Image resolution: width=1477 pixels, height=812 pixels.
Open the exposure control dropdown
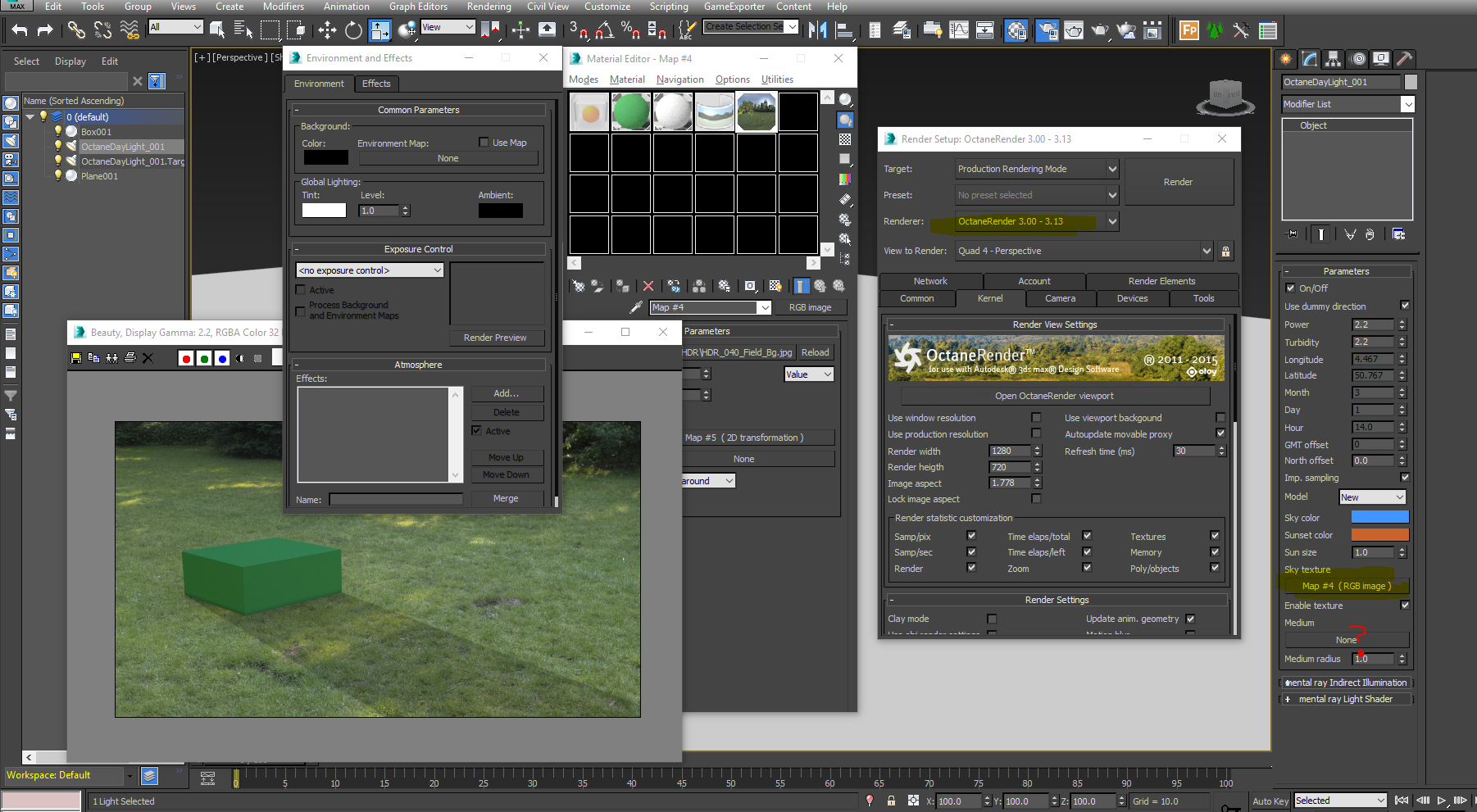coord(370,270)
